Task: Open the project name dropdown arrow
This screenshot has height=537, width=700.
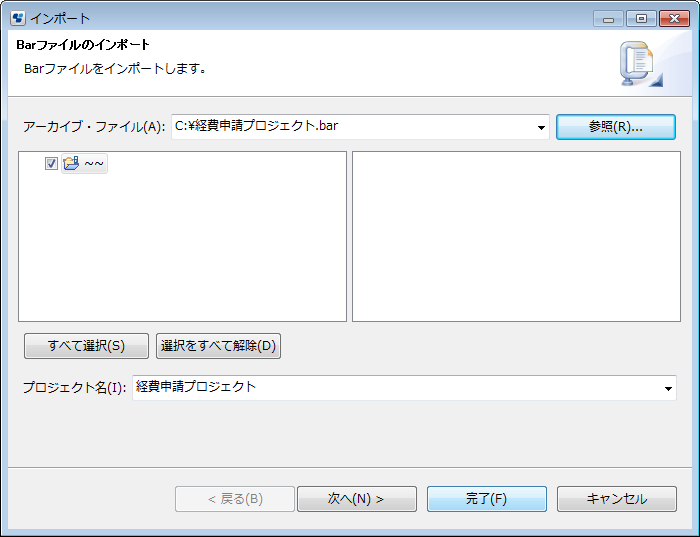Action: click(x=668, y=388)
